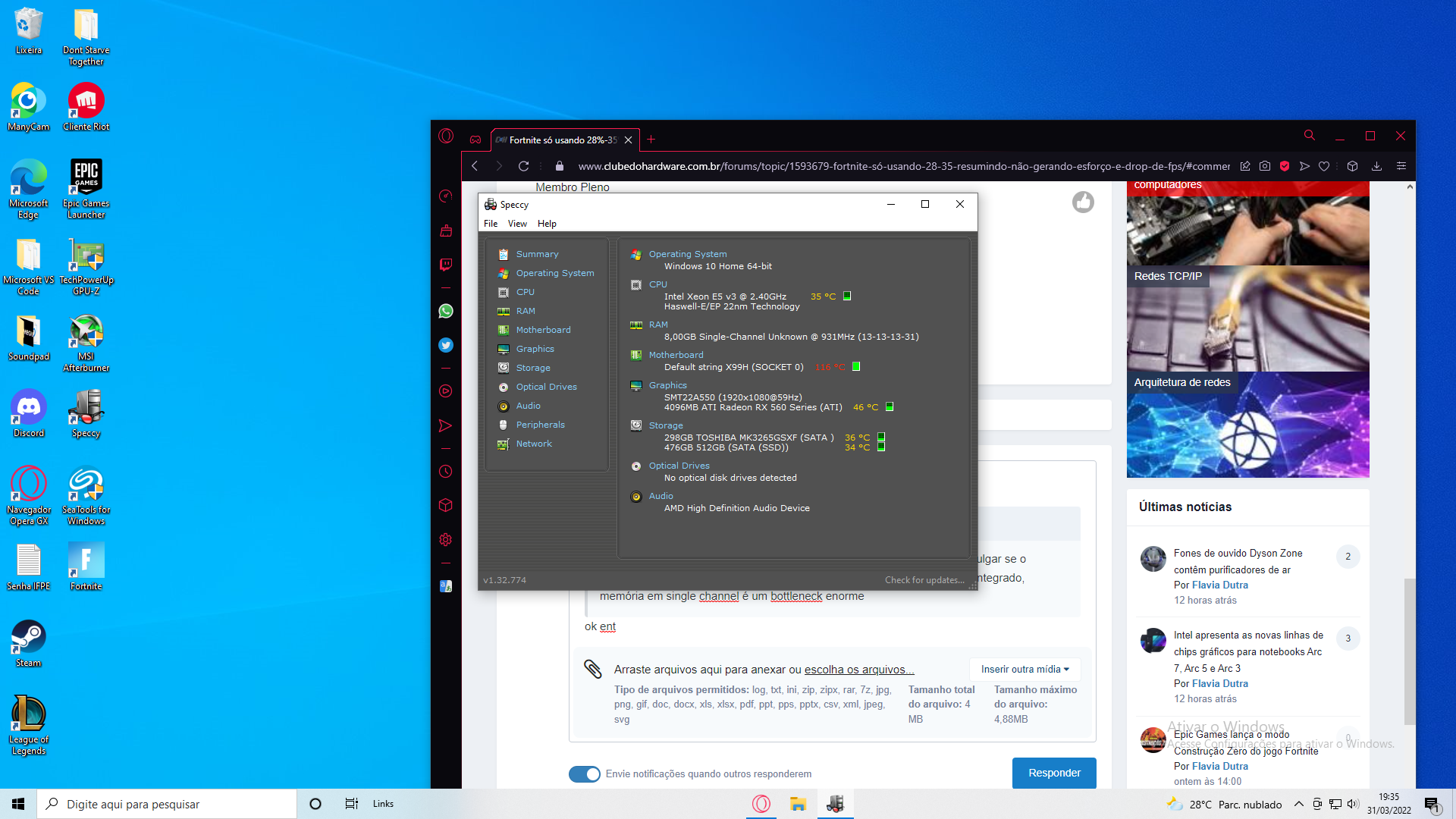Screen dimensions: 1456x819
Task: Open Windows Start menu
Action: pos(18,804)
